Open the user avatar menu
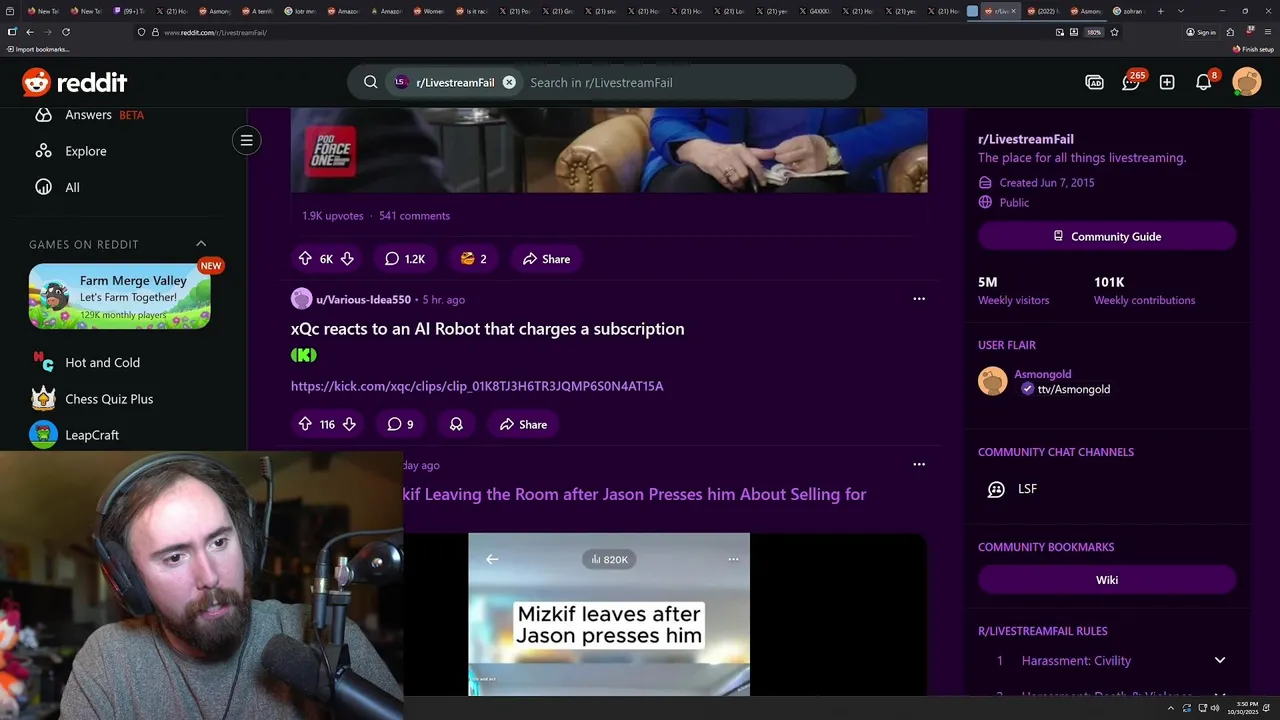 (x=1246, y=82)
